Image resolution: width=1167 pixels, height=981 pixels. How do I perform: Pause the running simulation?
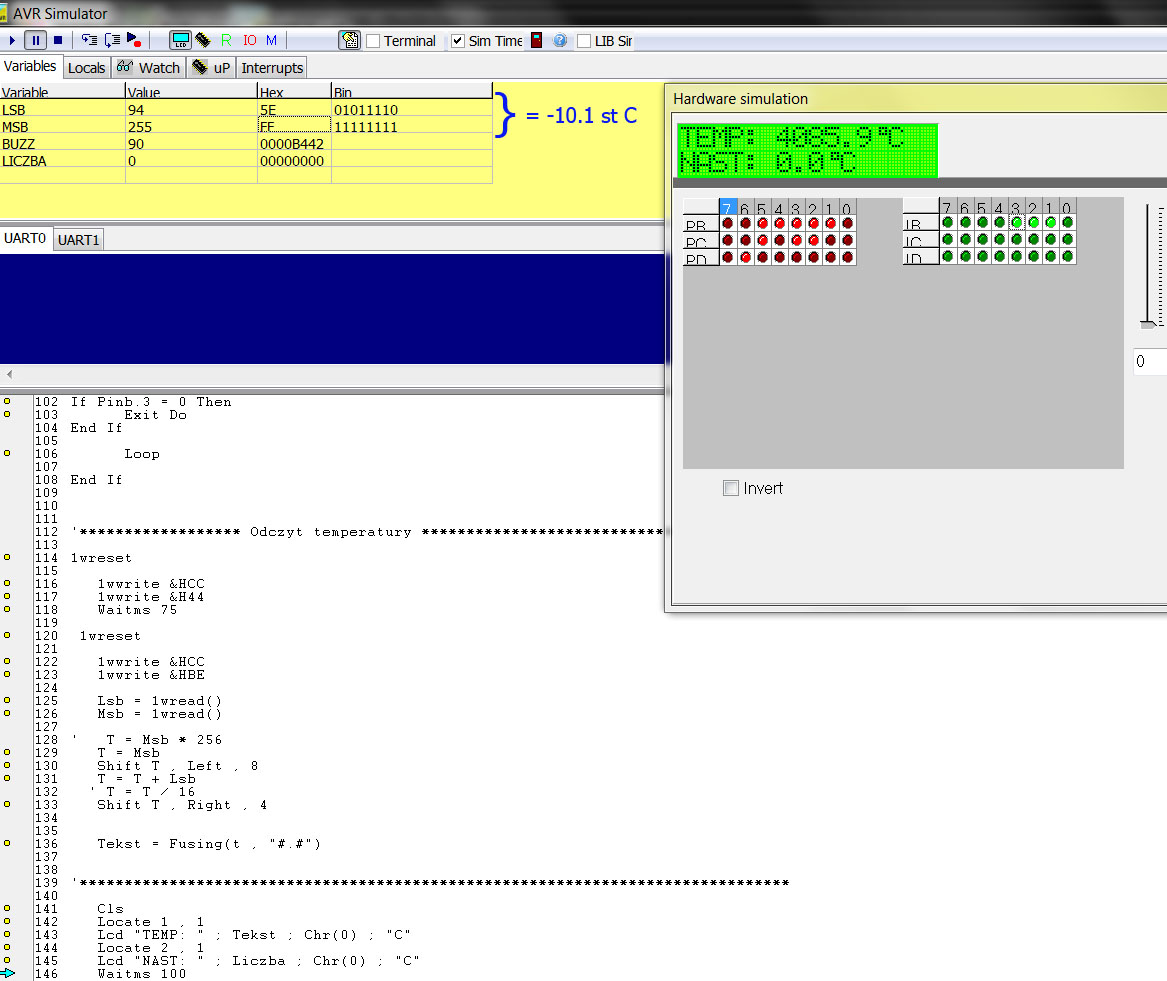pyautogui.click(x=35, y=40)
